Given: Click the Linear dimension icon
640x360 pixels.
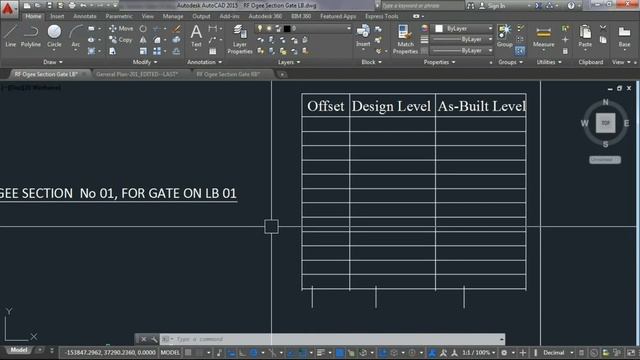Looking at the screenshot, I should pos(213,29).
